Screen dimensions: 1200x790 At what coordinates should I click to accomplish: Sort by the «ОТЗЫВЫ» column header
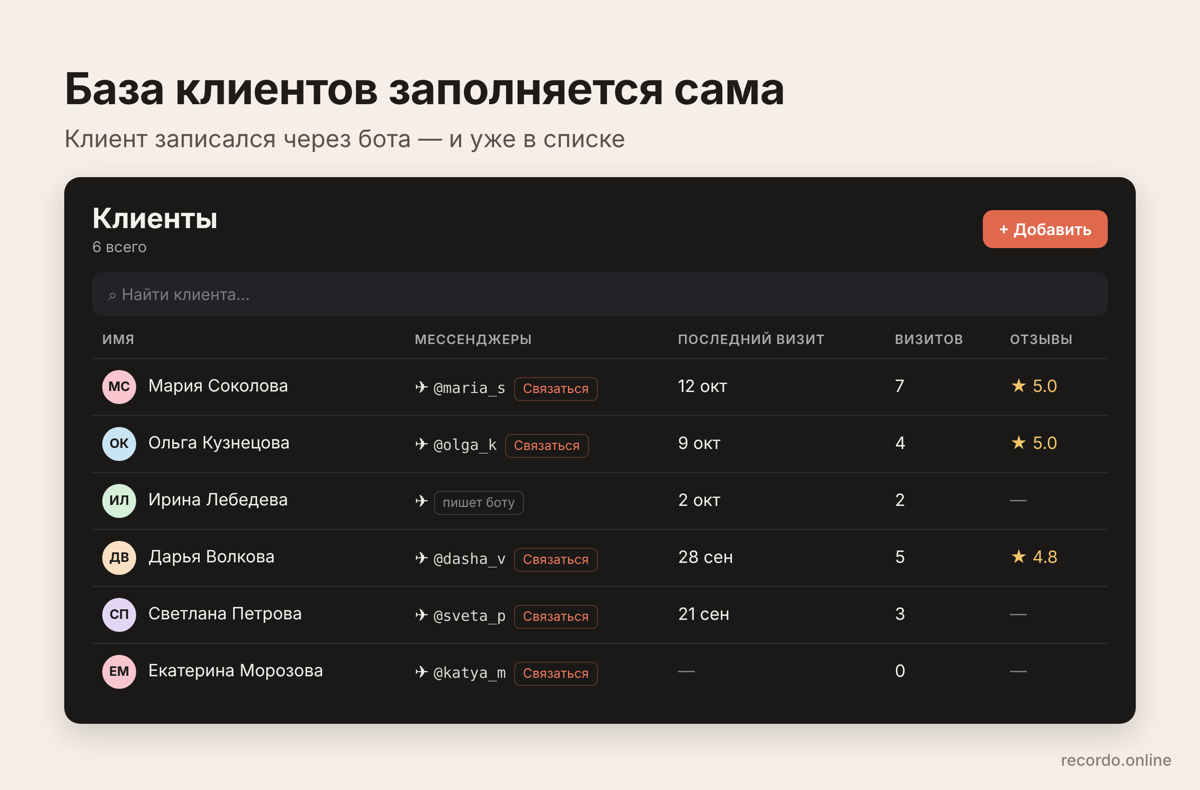(1041, 340)
